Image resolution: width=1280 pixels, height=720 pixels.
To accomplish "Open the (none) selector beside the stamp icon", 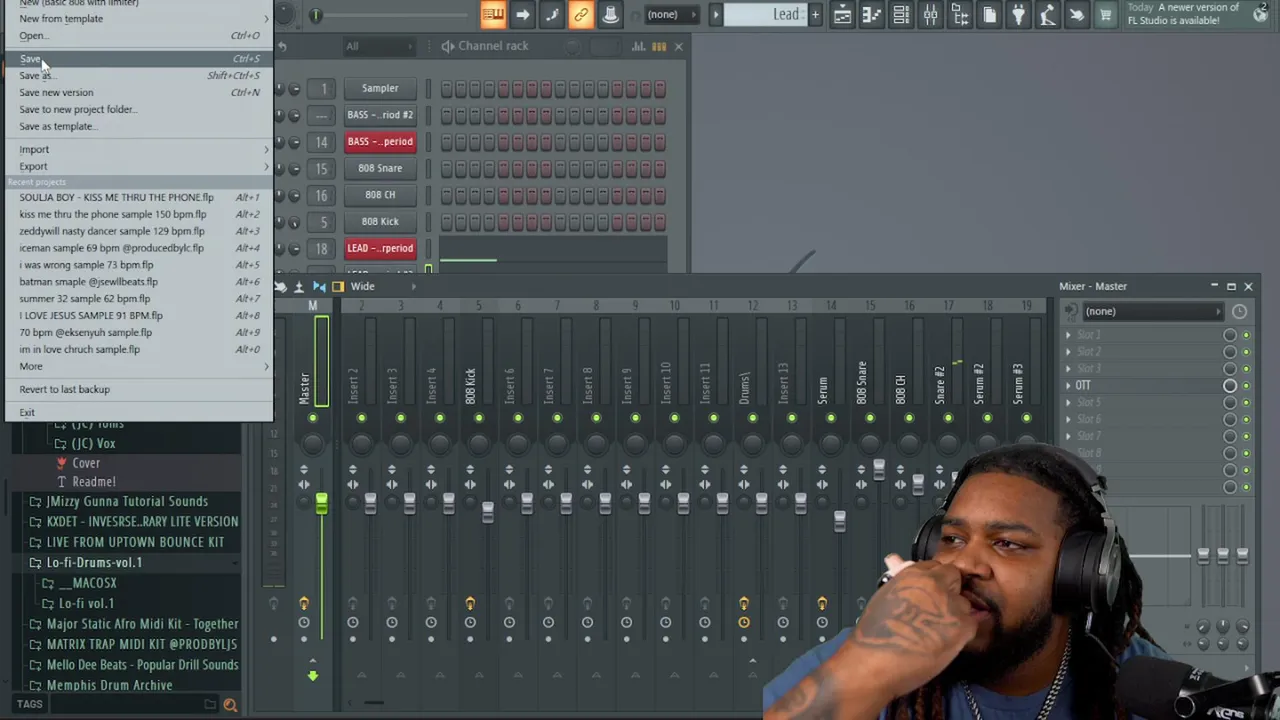I will 670,14.
